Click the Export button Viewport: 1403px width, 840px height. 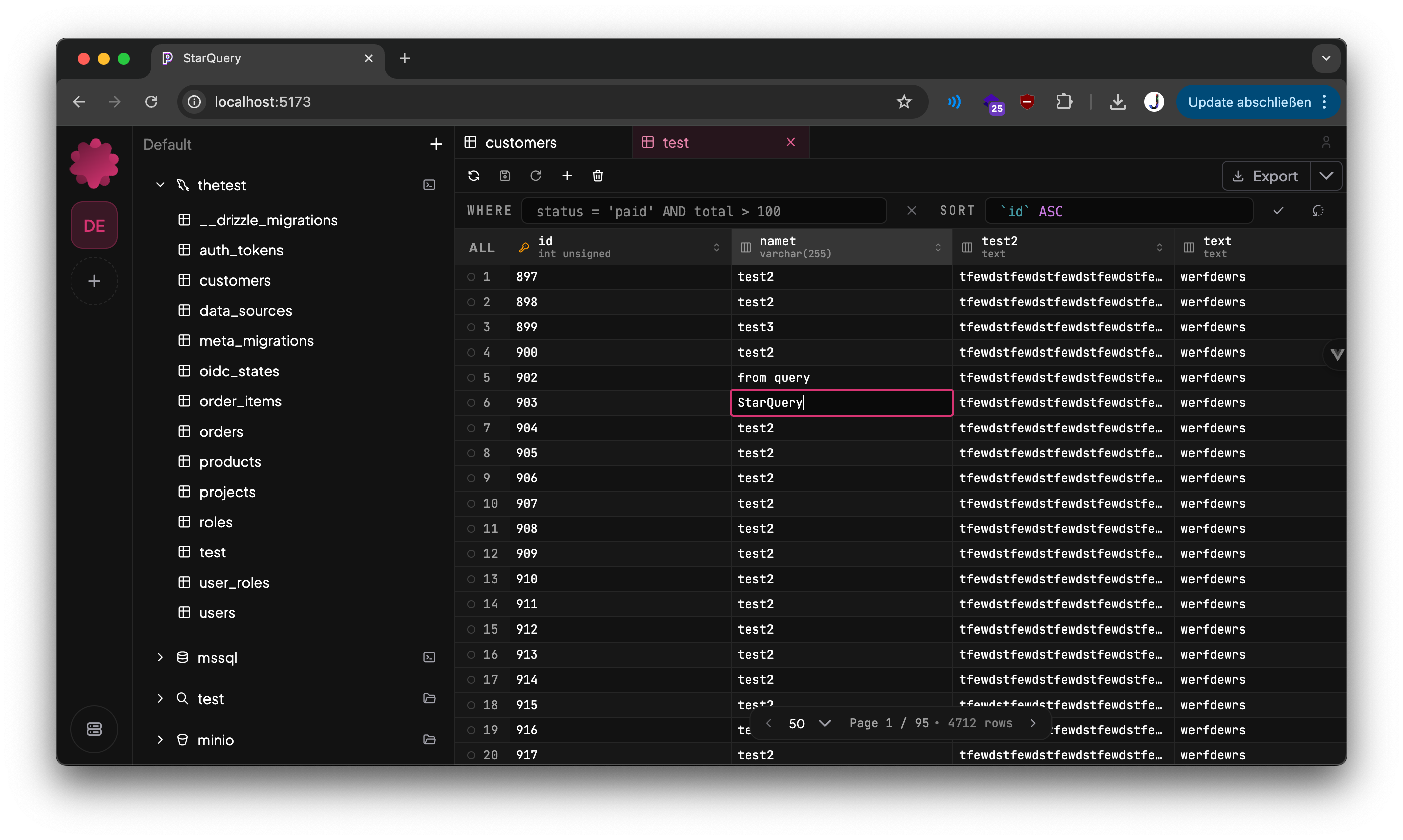[x=1266, y=176]
